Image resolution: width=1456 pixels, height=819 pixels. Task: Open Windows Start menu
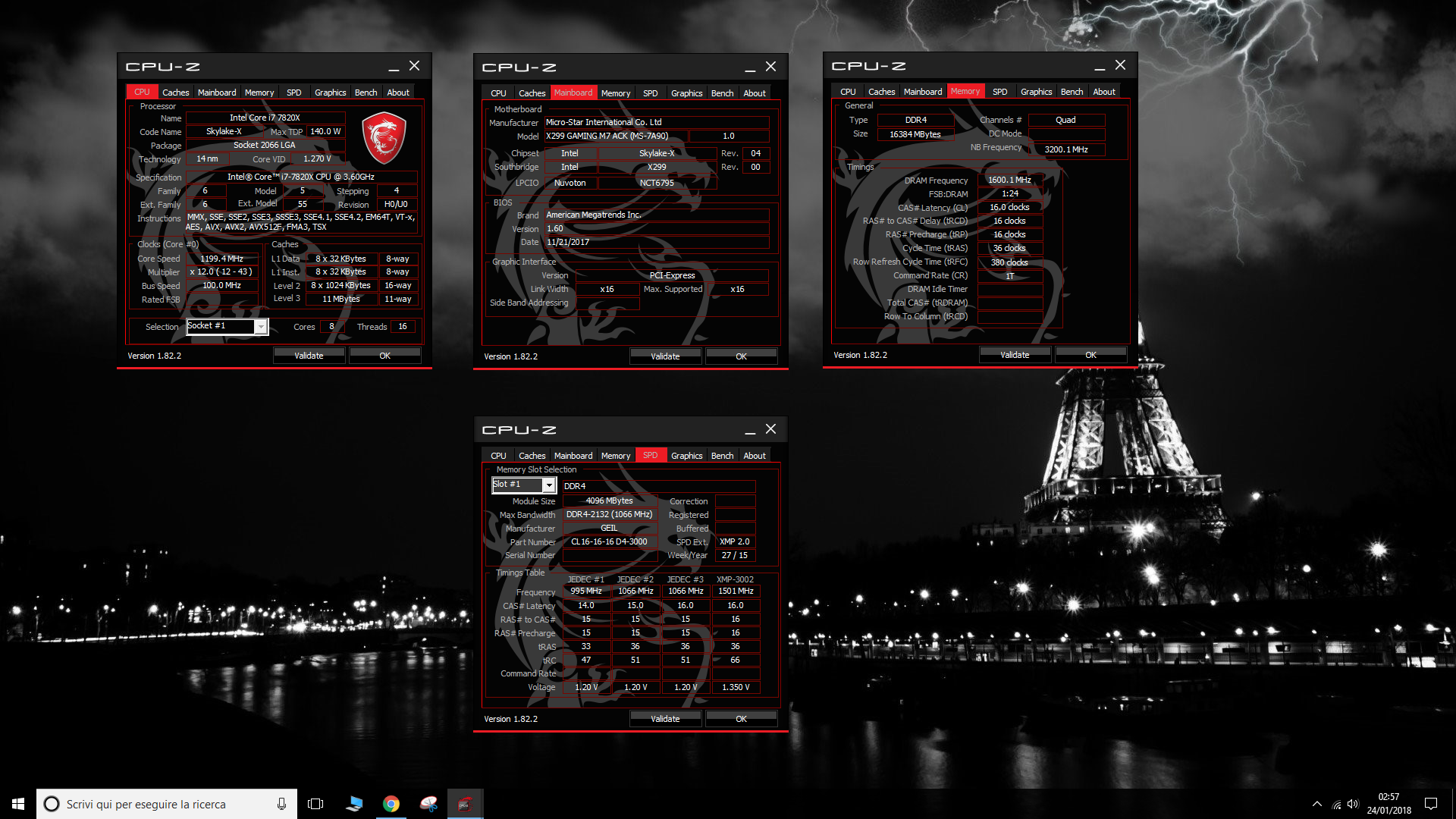point(18,804)
